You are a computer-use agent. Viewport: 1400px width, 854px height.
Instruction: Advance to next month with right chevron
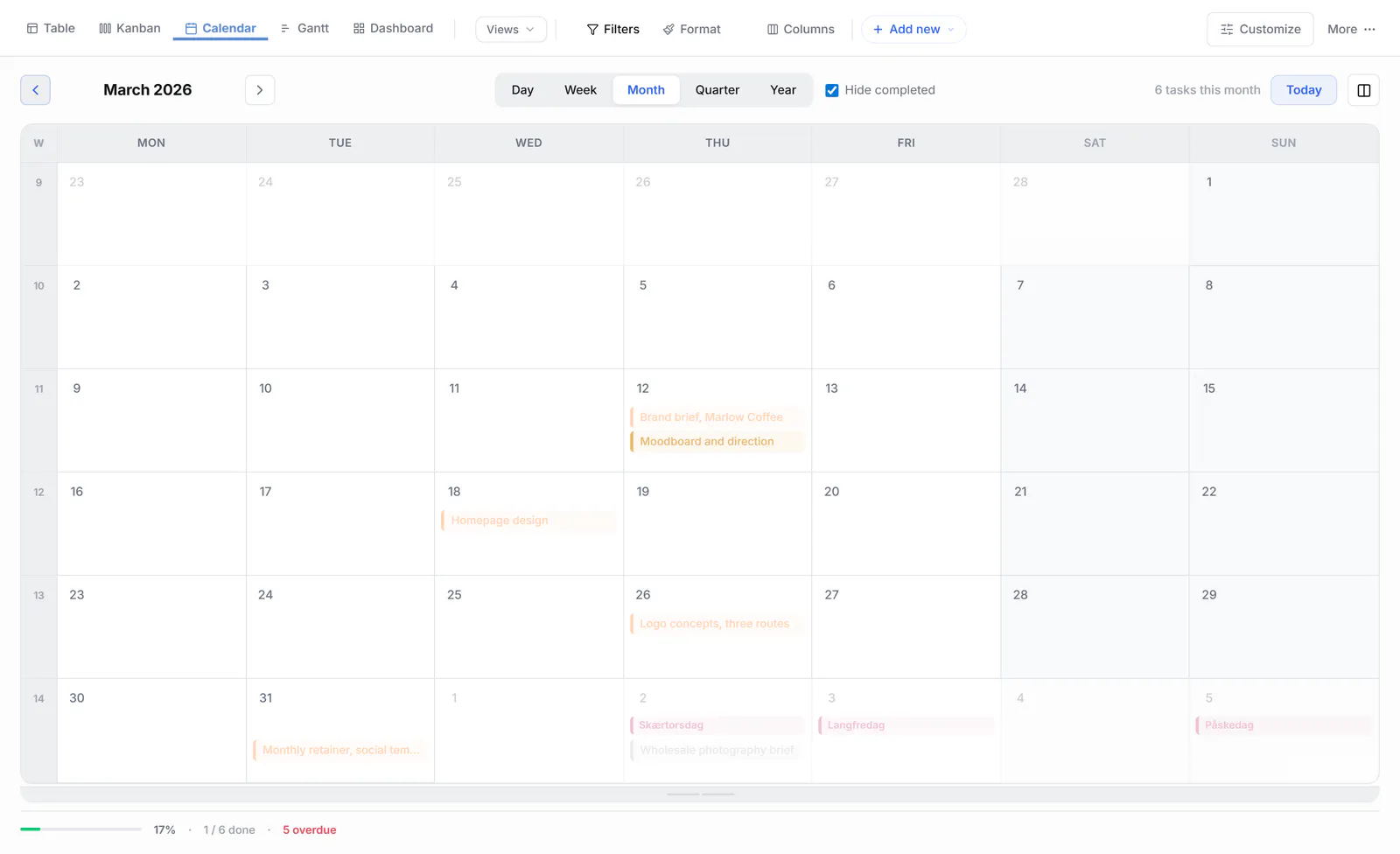[260, 90]
